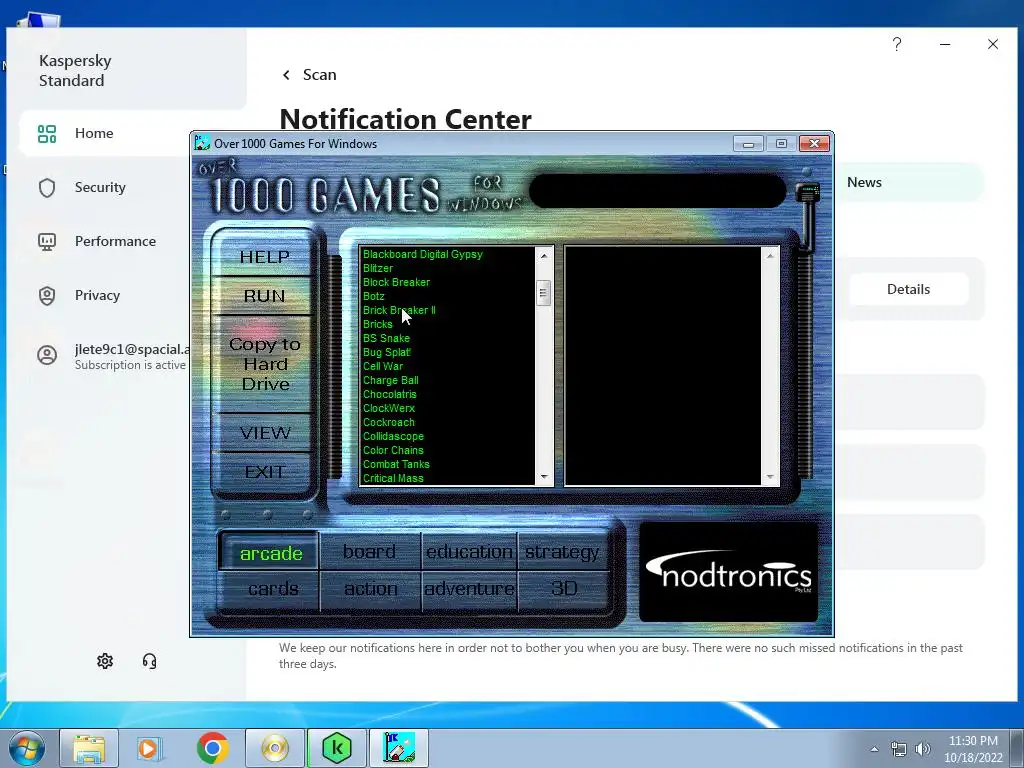The width and height of the screenshot is (1024, 768).
Task: Select the action category tab
Action: tap(370, 589)
